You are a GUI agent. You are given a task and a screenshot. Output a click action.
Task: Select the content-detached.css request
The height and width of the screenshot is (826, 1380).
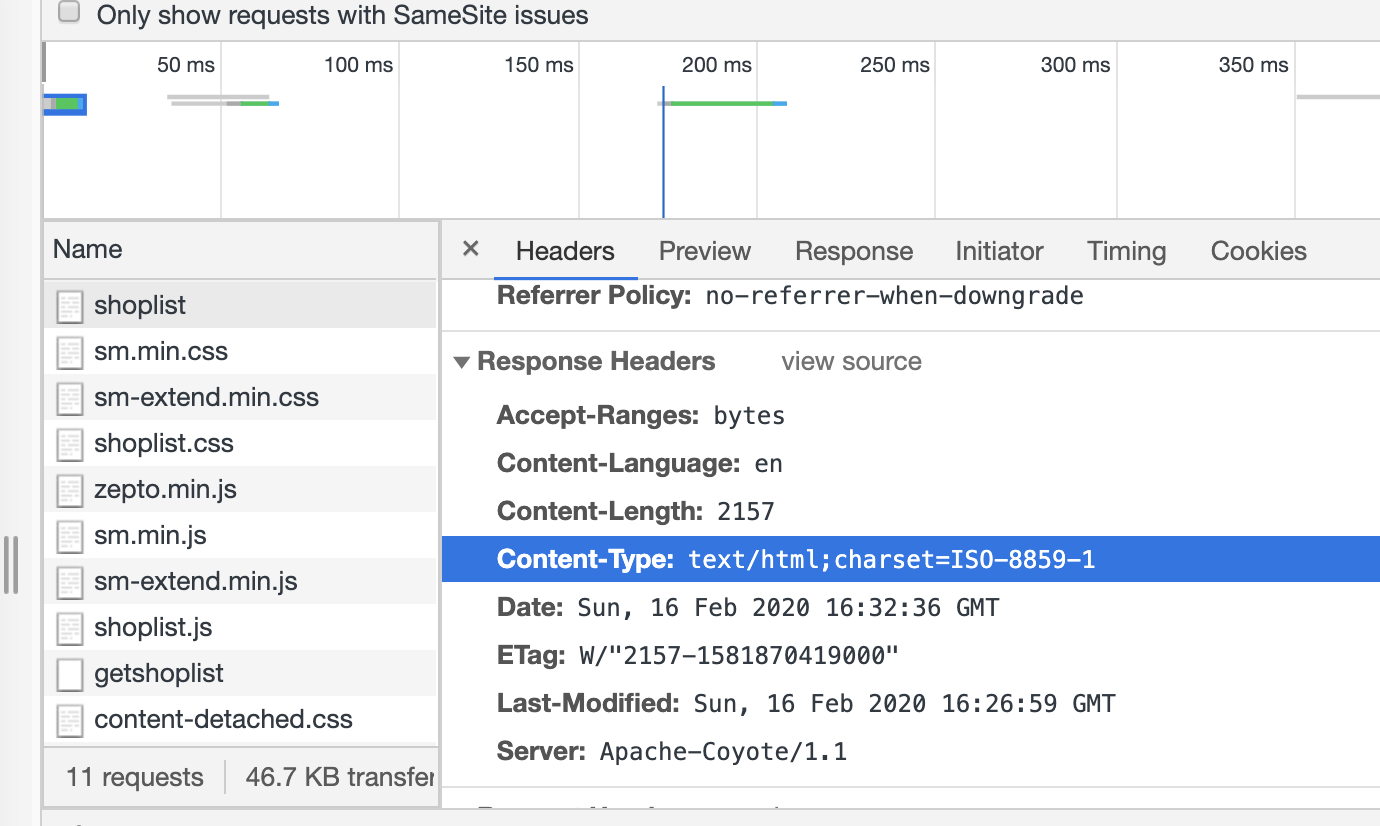tap(240, 719)
